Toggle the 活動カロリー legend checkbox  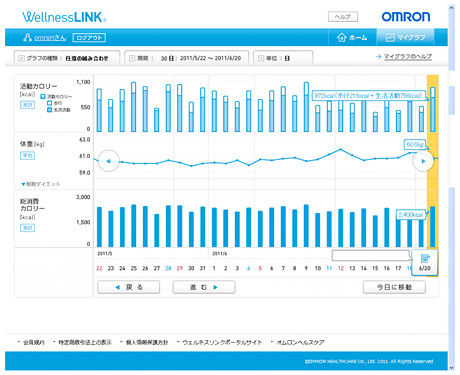click(43, 97)
